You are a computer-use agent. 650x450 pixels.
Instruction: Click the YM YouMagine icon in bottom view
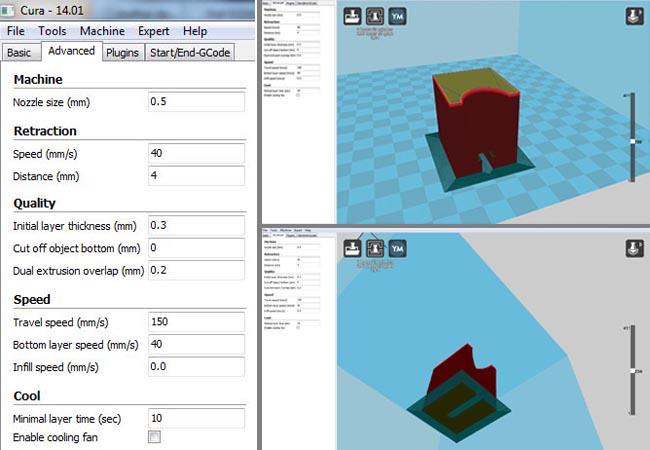[x=397, y=249]
